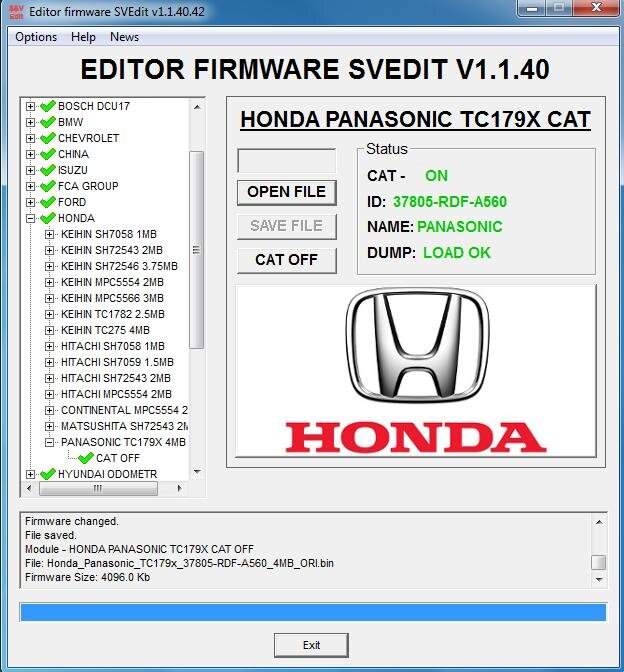Click the green checkmark icon beside FORD
This screenshot has height=672, width=624.
pyautogui.click(x=48, y=202)
